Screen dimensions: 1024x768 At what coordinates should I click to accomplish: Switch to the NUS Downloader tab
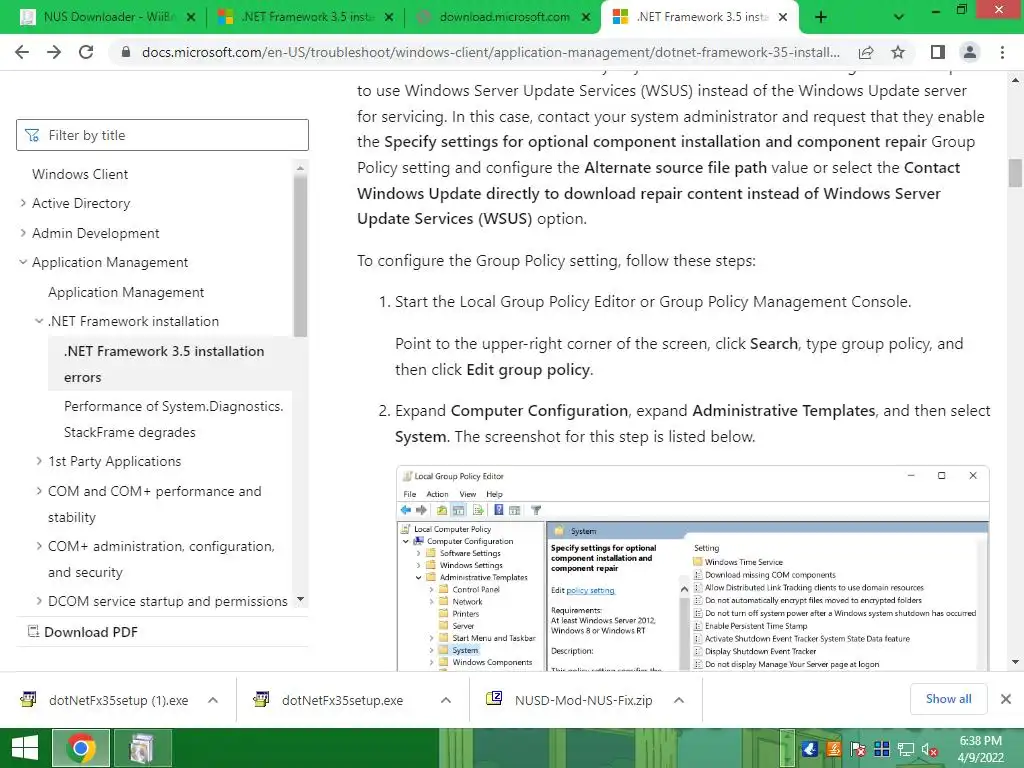pos(106,17)
